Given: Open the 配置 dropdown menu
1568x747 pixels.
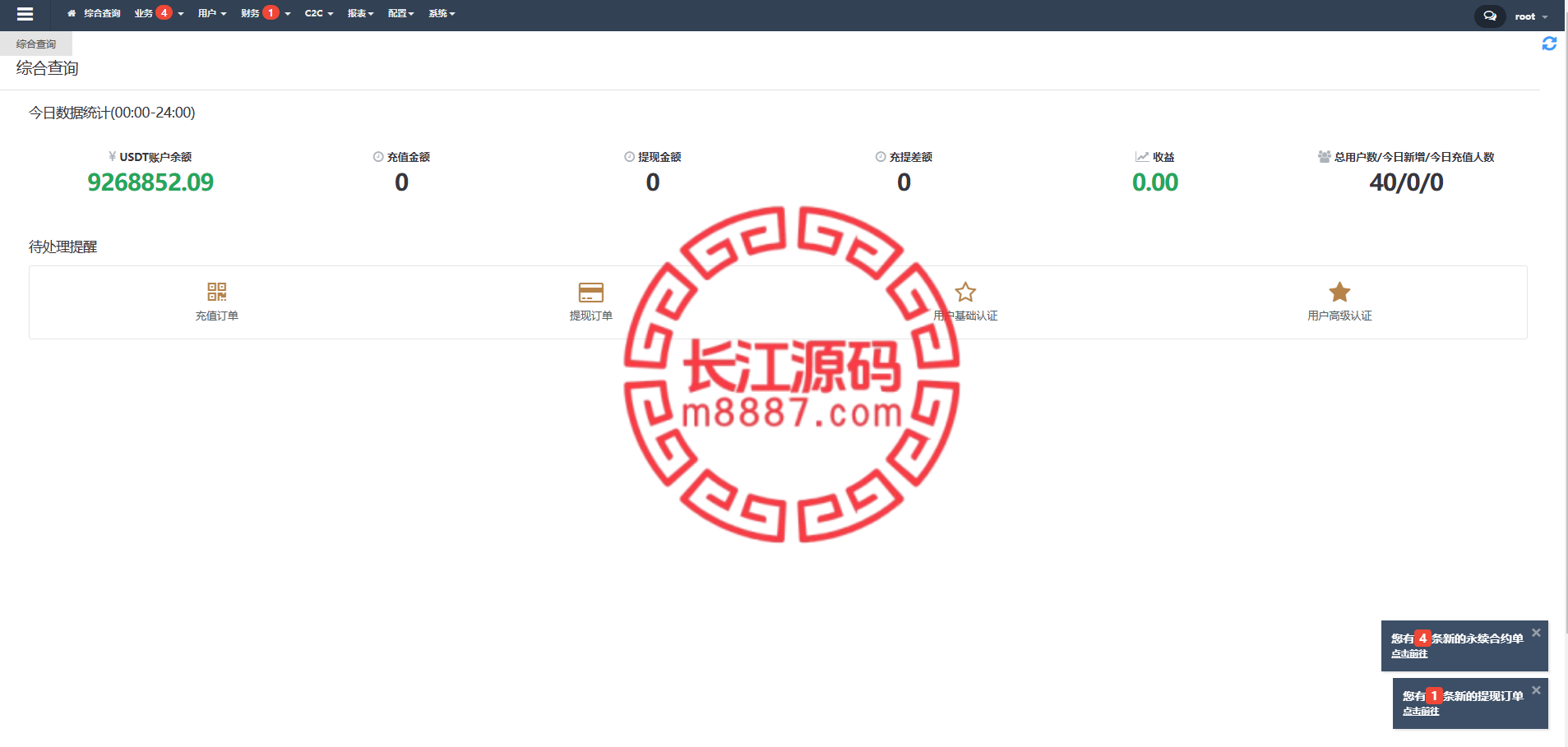Looking at the screenshot, I should pyautogui.click(x=400, y=13).
